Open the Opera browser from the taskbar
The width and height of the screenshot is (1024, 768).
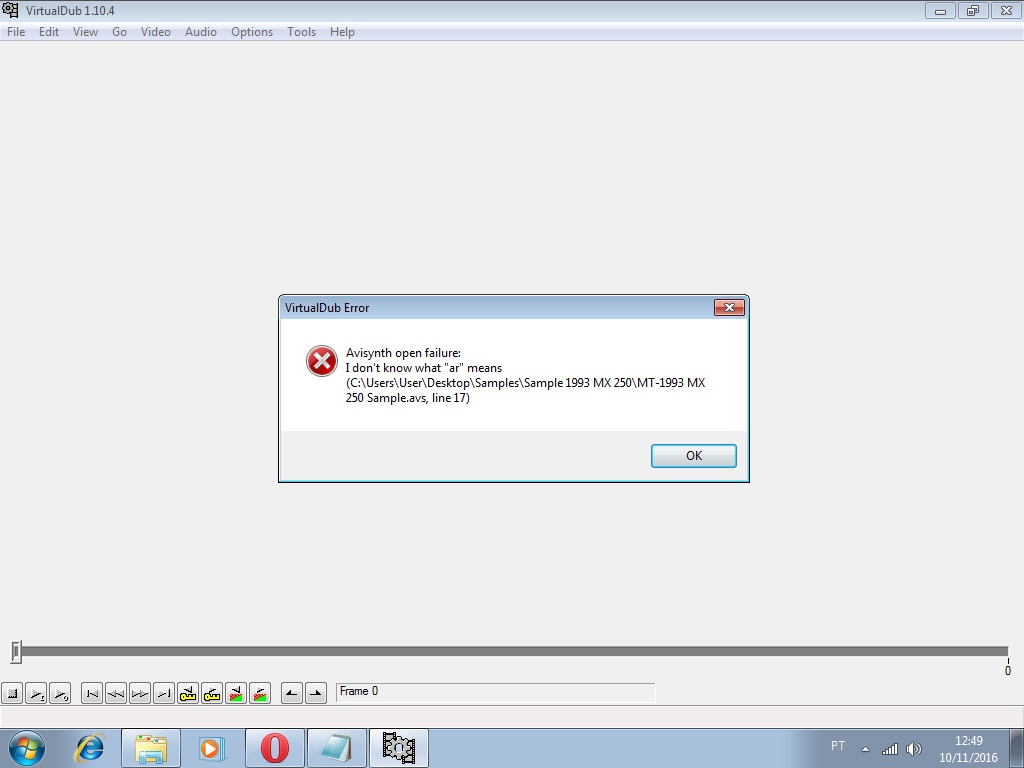click(274, 748)
